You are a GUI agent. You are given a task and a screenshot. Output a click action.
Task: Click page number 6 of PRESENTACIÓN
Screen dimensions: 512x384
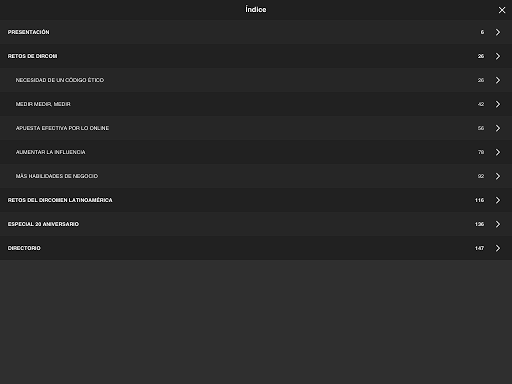coord(482,32)
